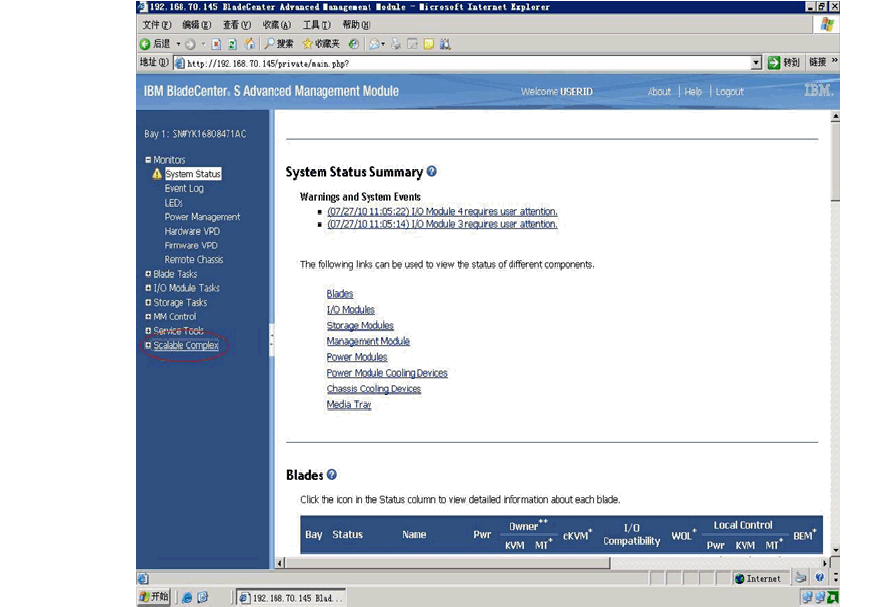Follow the I/O Modules status link
This screenshot has width=893, height=607.
pyautogui.click(x=350, y=310)
